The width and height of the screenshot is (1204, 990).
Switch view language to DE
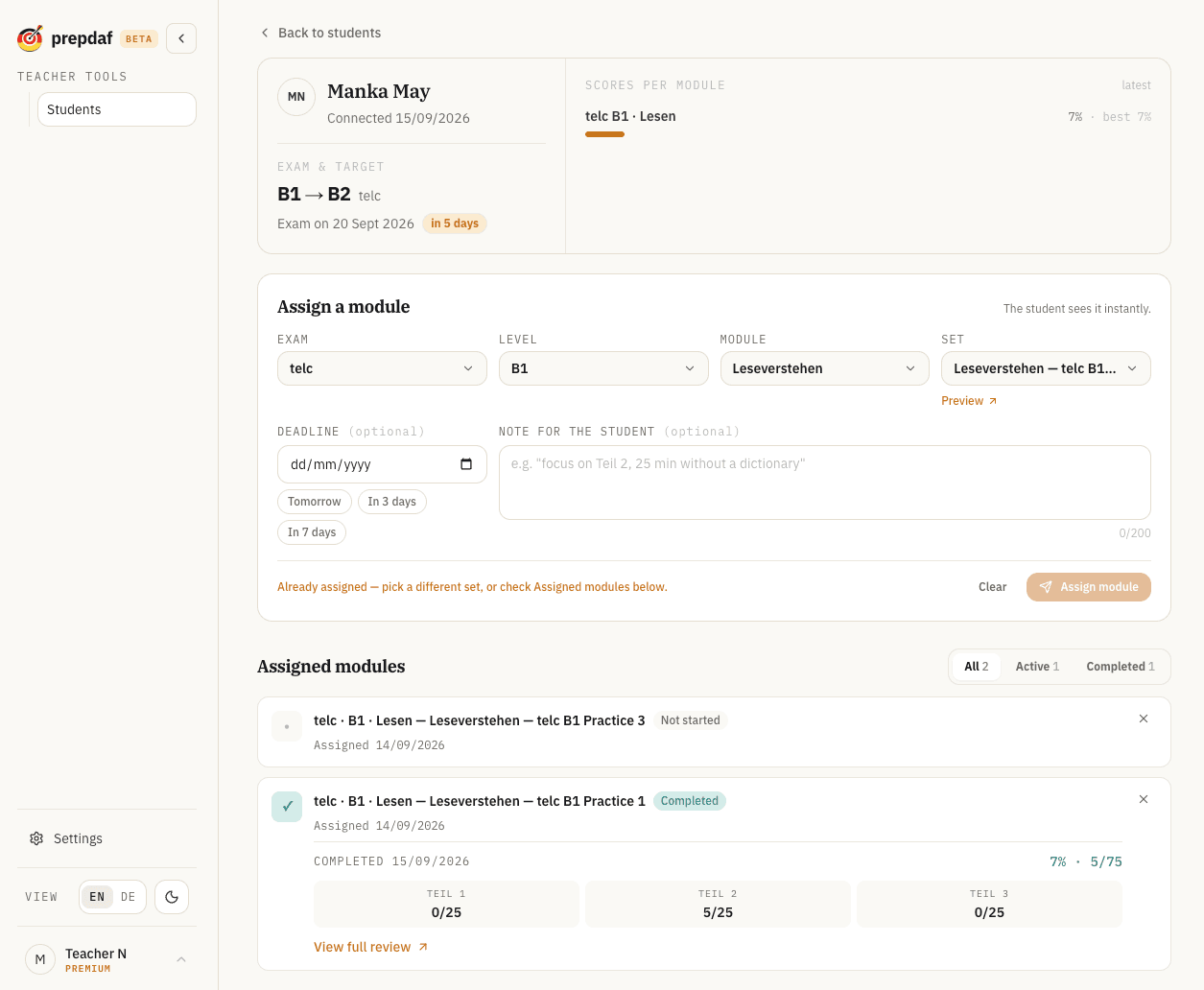(x=128, y=897)
